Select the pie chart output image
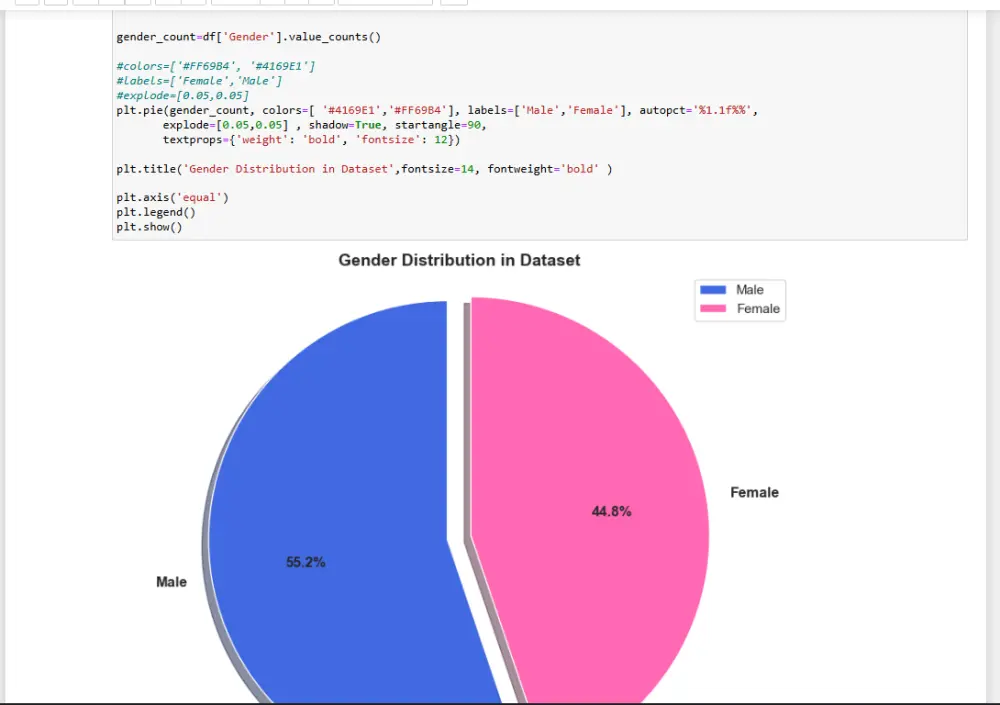Screen dimensions: 1000x705 (460, 480)
